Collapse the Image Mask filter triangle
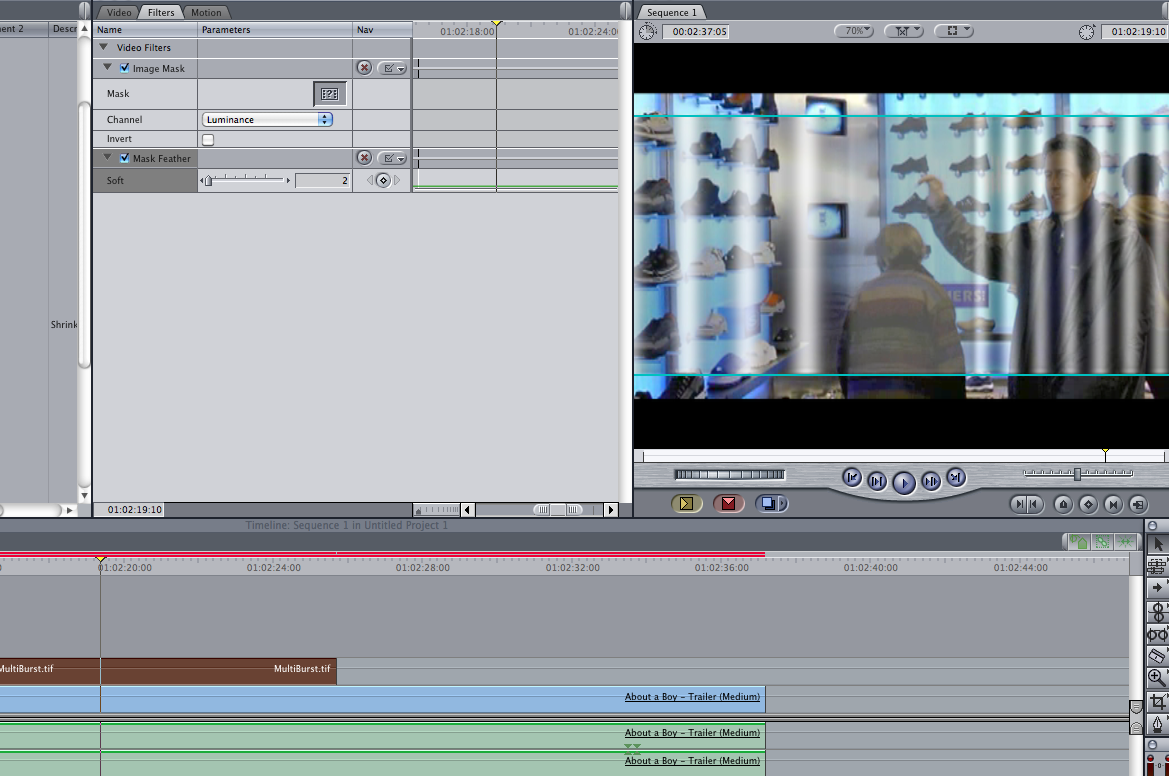 pyautogui.click(x=107, y=67)
